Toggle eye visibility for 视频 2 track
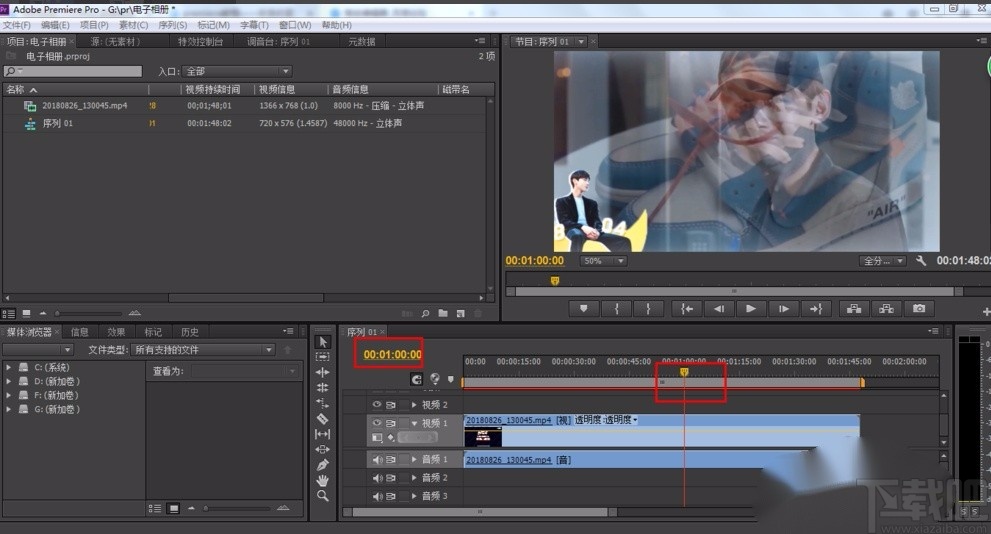991x534 pixels. pyautogui.click(x=377, y=405)
